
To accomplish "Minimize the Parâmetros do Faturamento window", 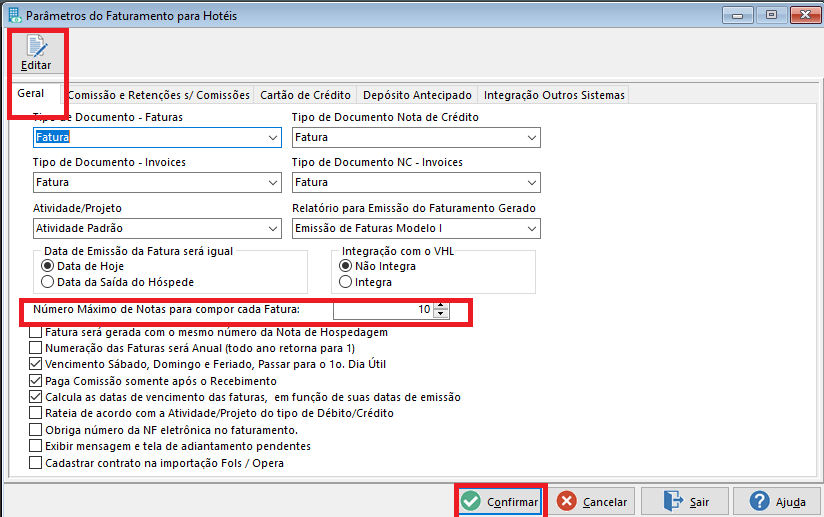I will [x=737, y=15].
